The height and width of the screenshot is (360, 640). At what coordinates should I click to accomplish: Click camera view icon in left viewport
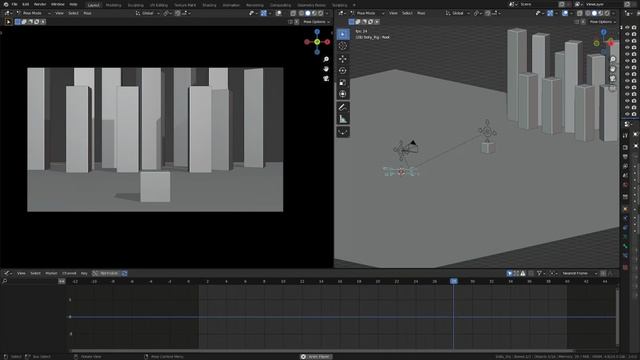tap(326, 78)
